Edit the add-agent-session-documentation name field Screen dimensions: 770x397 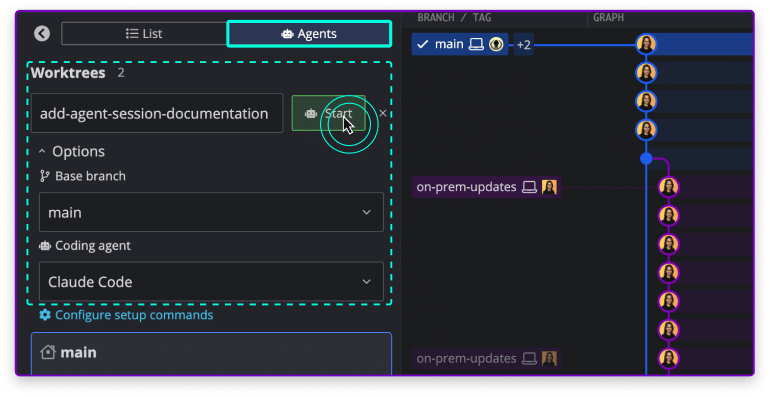click(157, 113)
